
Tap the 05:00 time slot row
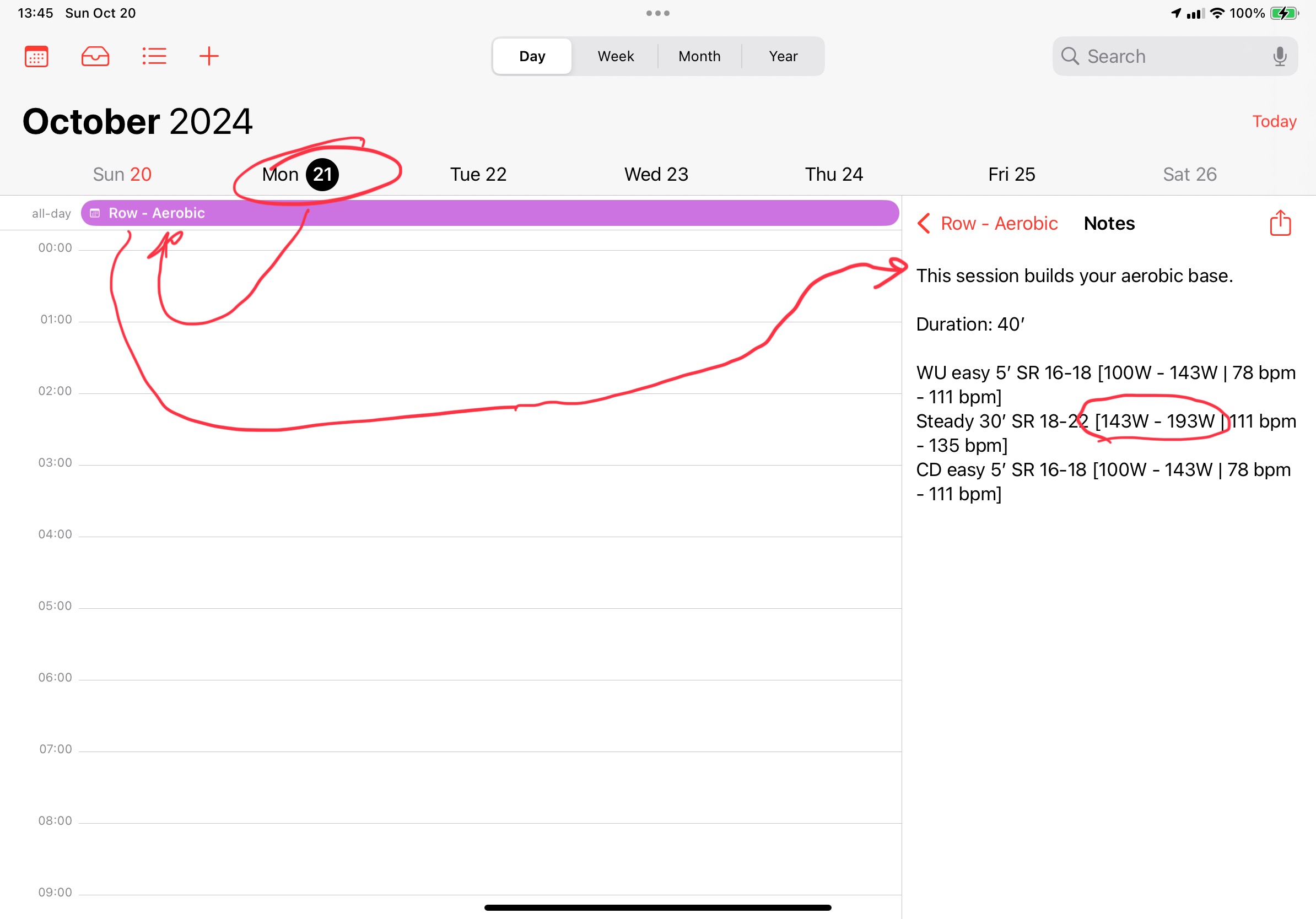point(490,644)
